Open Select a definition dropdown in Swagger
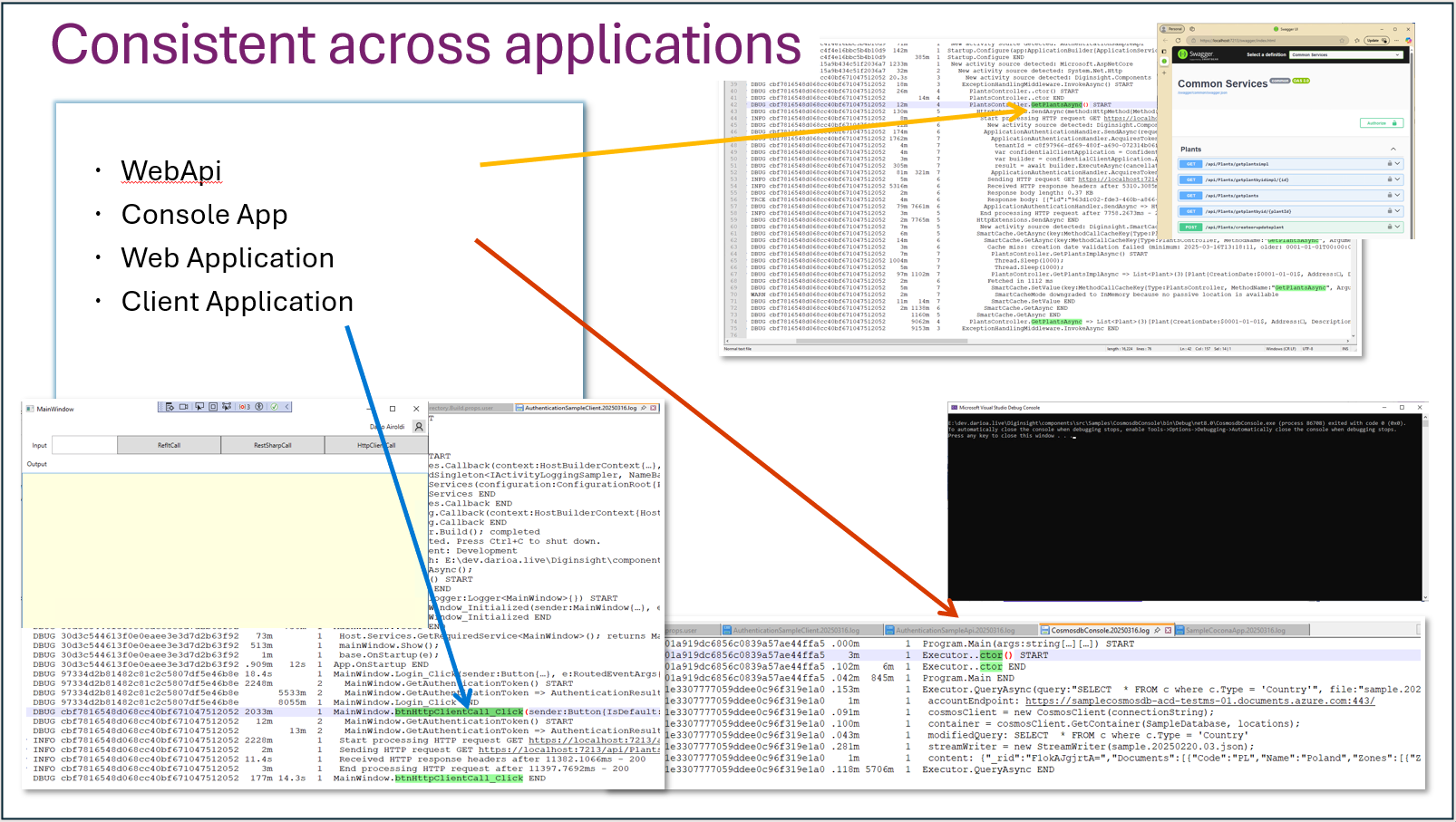This screenshot has height=822, width=1456. pyautogui.click(x=1346, y=54)
